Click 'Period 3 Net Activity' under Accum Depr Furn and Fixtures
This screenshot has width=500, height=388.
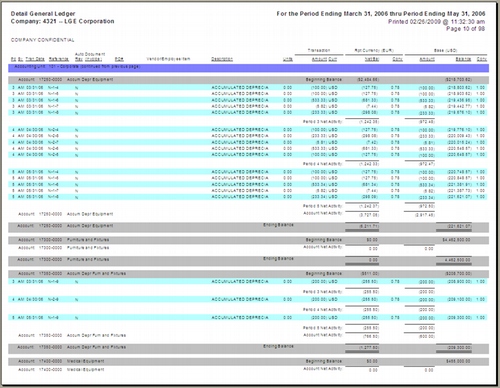click(x=322, y=292)
